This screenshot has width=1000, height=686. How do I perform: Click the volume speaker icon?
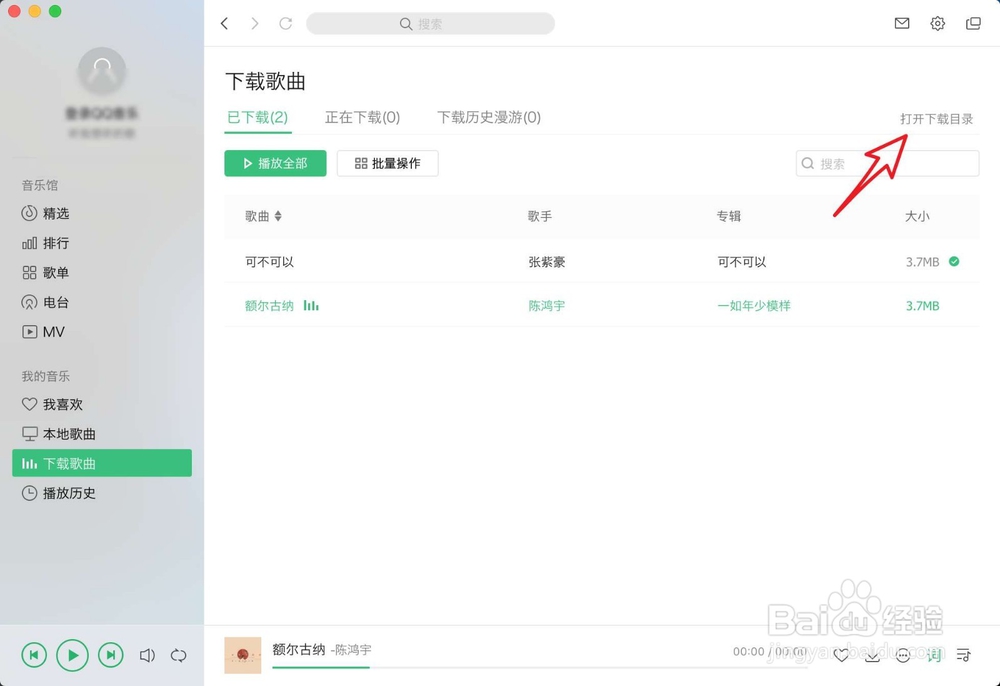pyautogui.click(x=147, y=655)
